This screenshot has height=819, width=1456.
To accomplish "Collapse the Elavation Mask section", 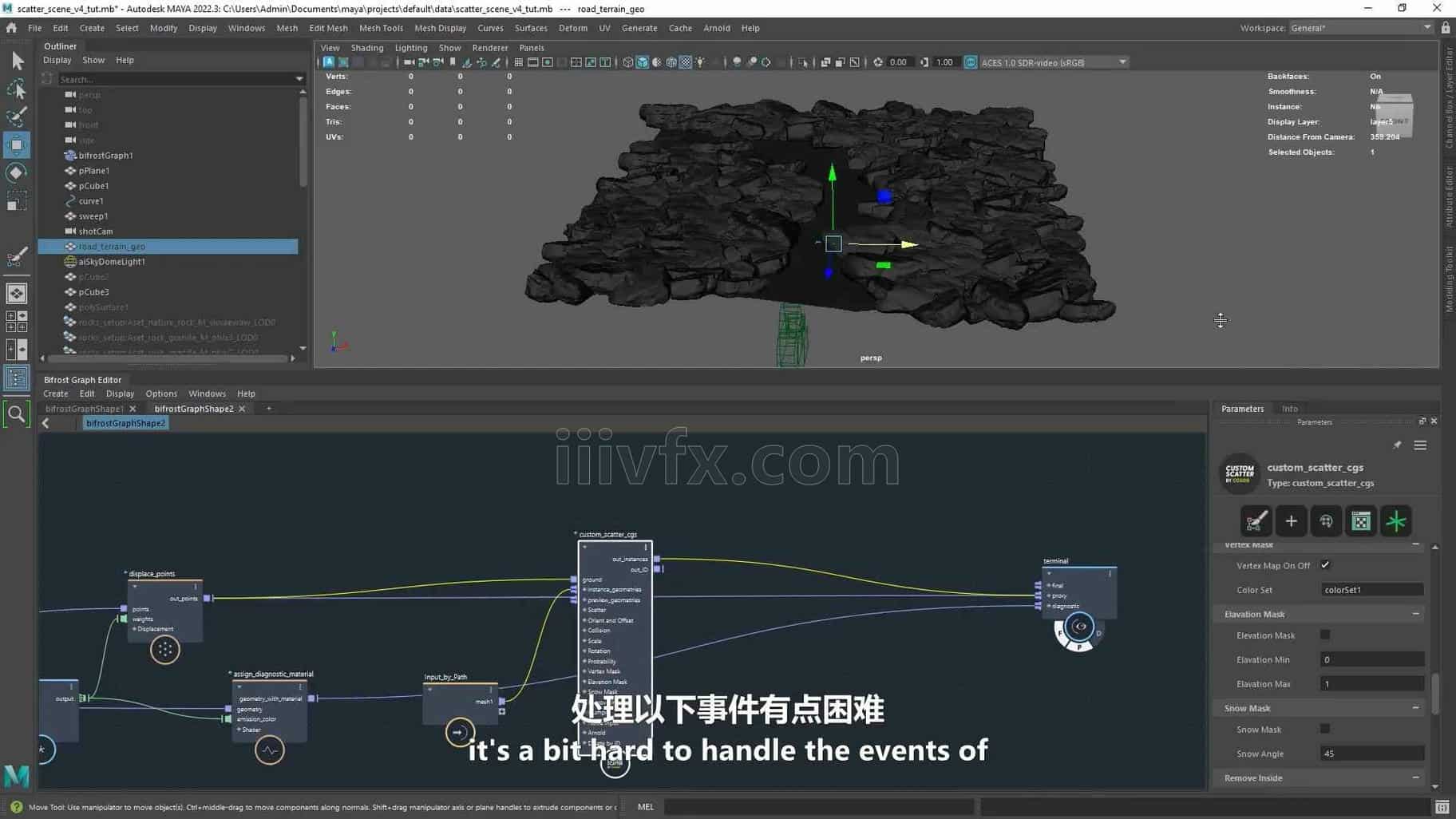I will coord(1415,614).
